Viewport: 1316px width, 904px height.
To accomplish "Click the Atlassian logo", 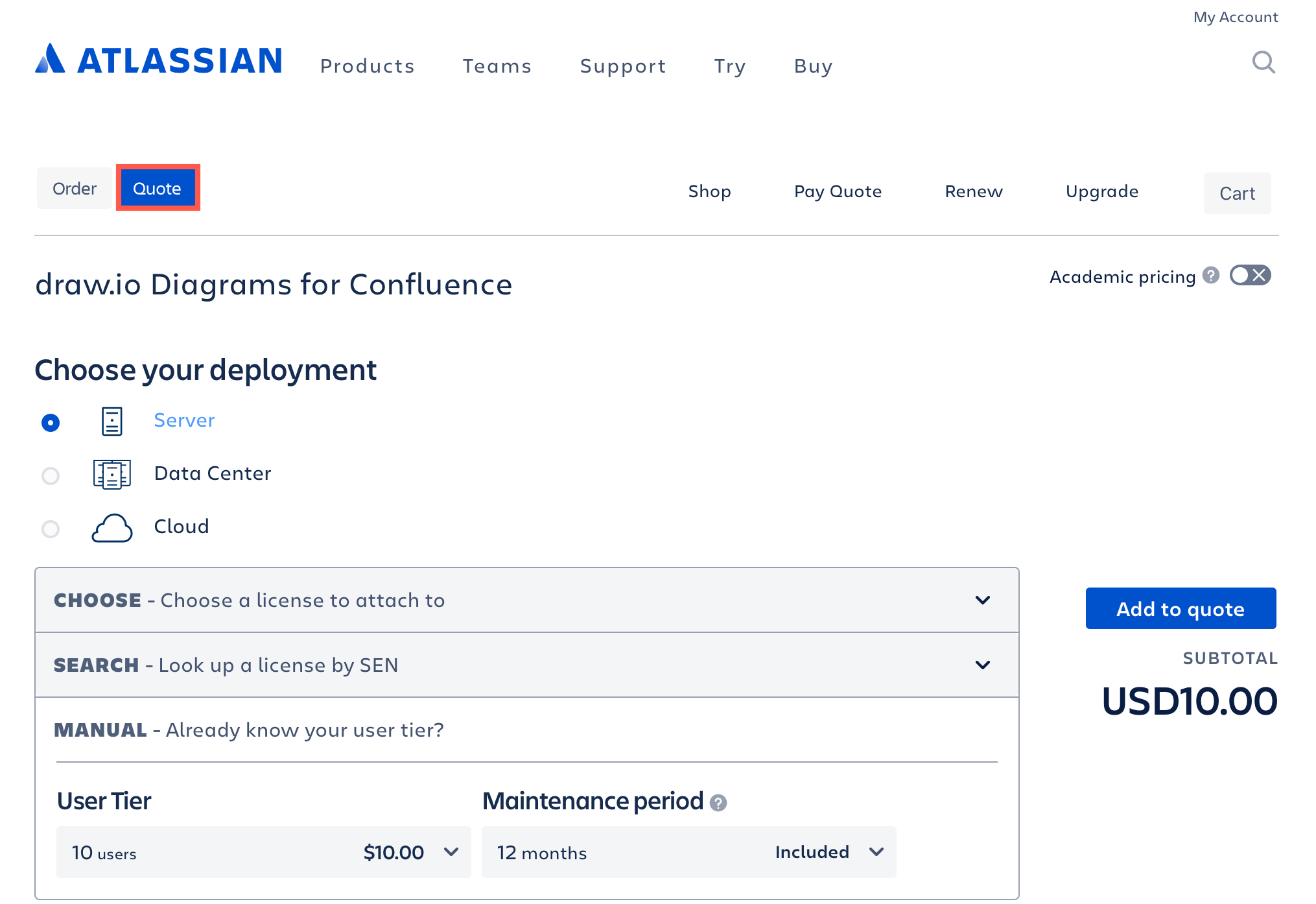I will (x=158, y=60).
